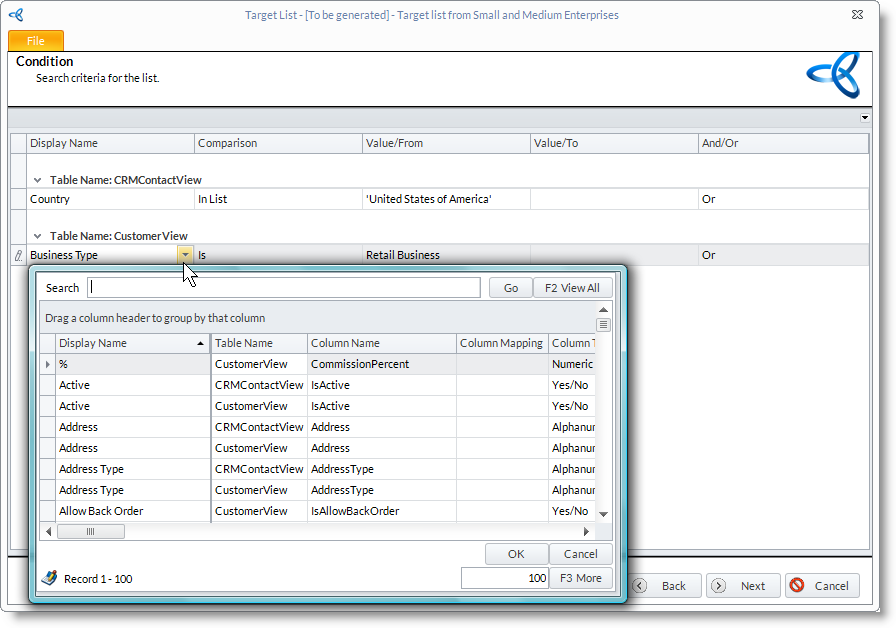The width and height of the screenshot is (896, 628).
Task: Click the Next button in the wizard
Action: pos(743,586)
